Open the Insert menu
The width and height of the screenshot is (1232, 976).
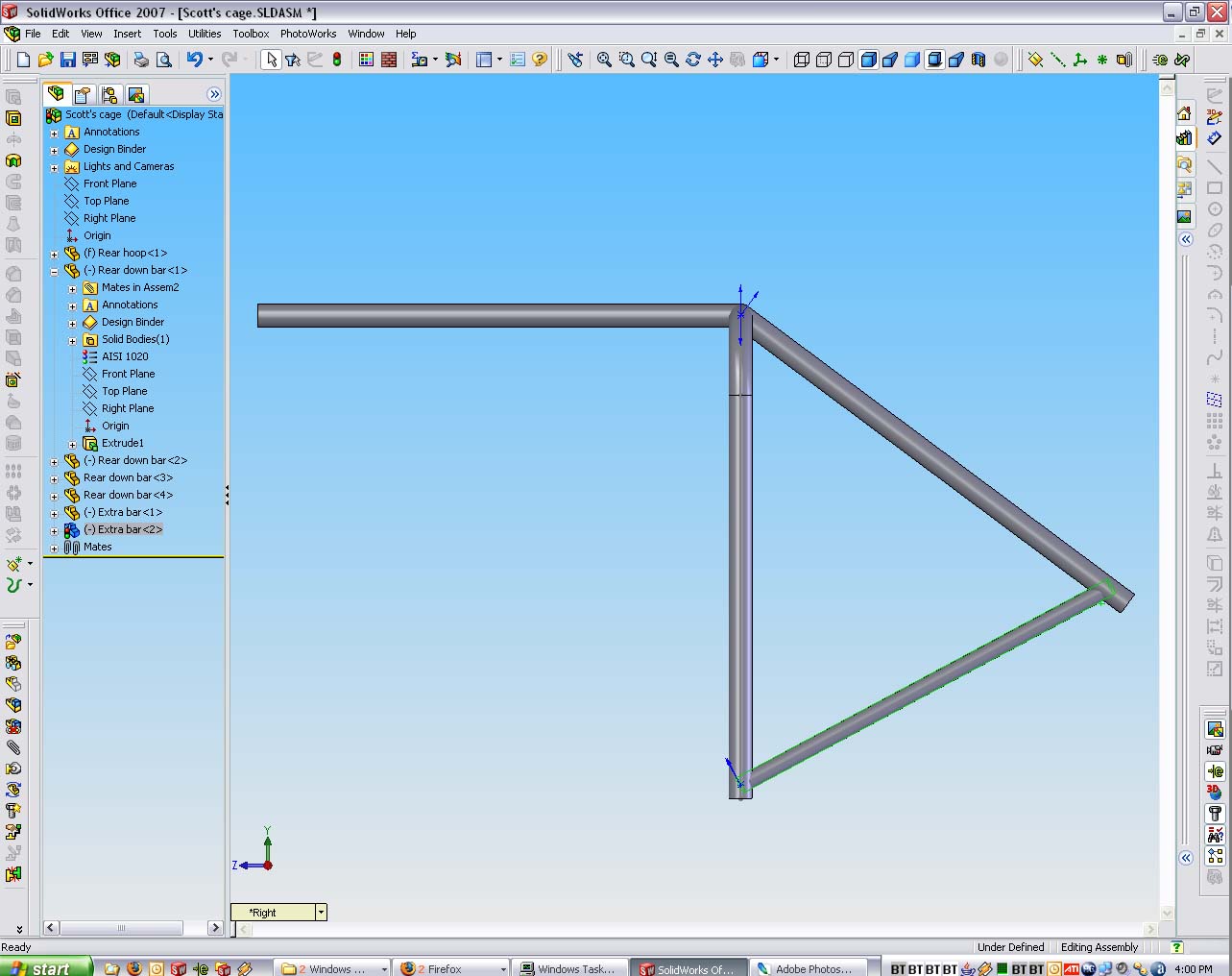click(x=127, y=34)
